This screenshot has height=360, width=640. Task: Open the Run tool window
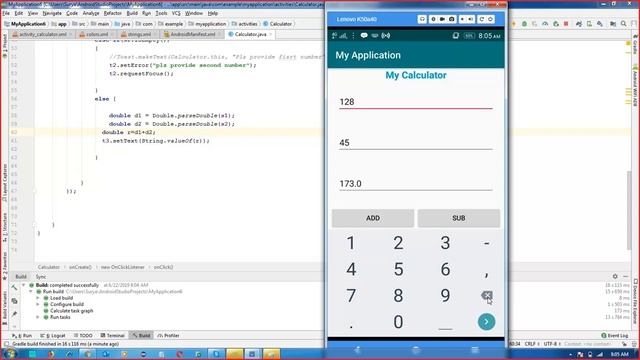pos(22,336)
